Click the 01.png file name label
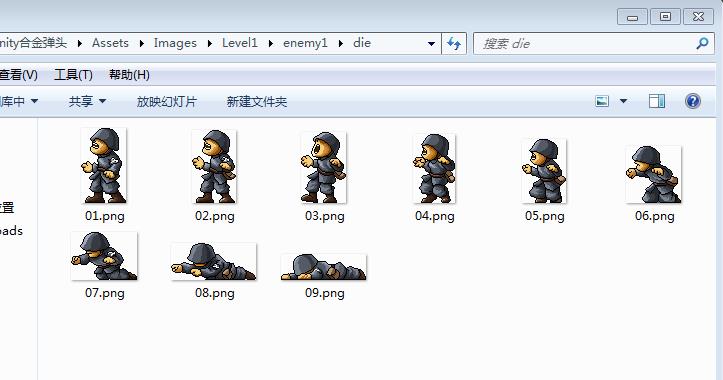This screenshot has width=723, height=380. click(x=105, y=216)
